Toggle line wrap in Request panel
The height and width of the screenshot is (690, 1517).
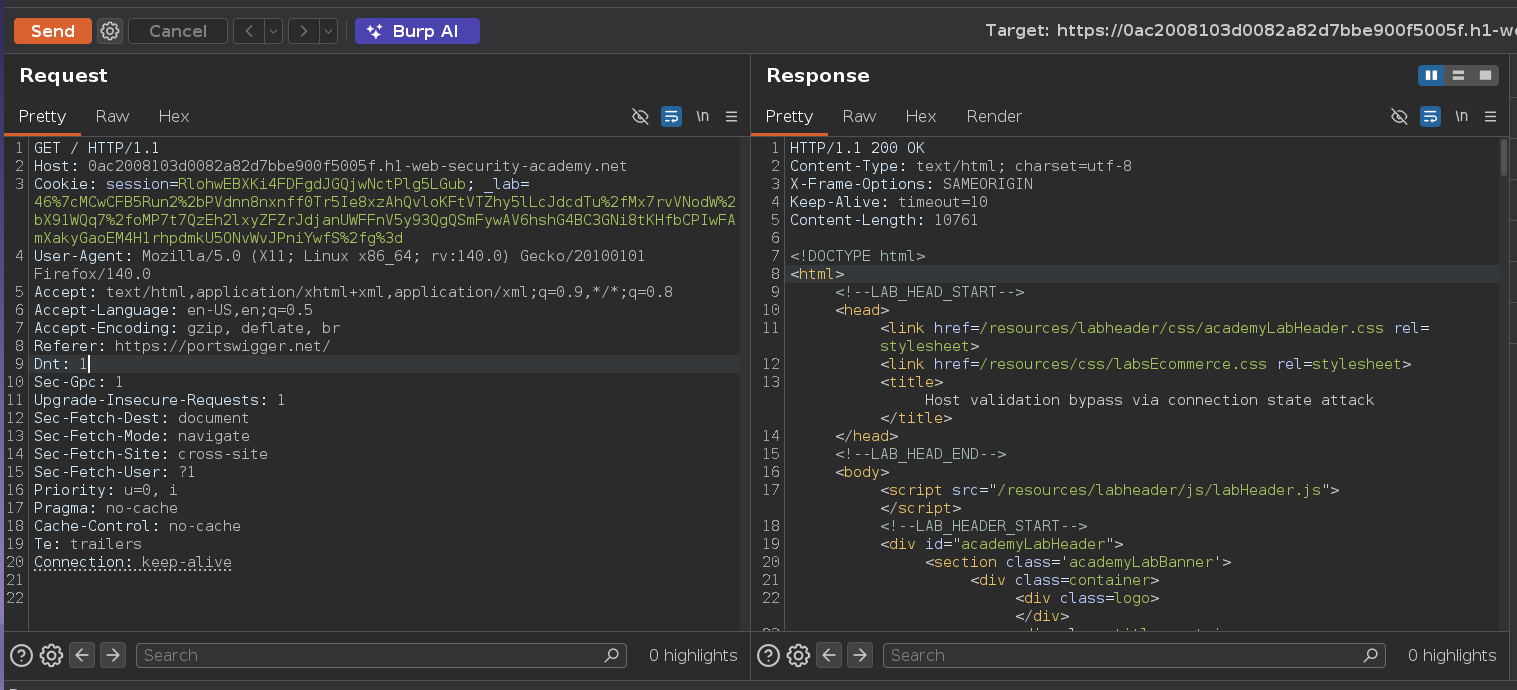(x=671, y=117)
